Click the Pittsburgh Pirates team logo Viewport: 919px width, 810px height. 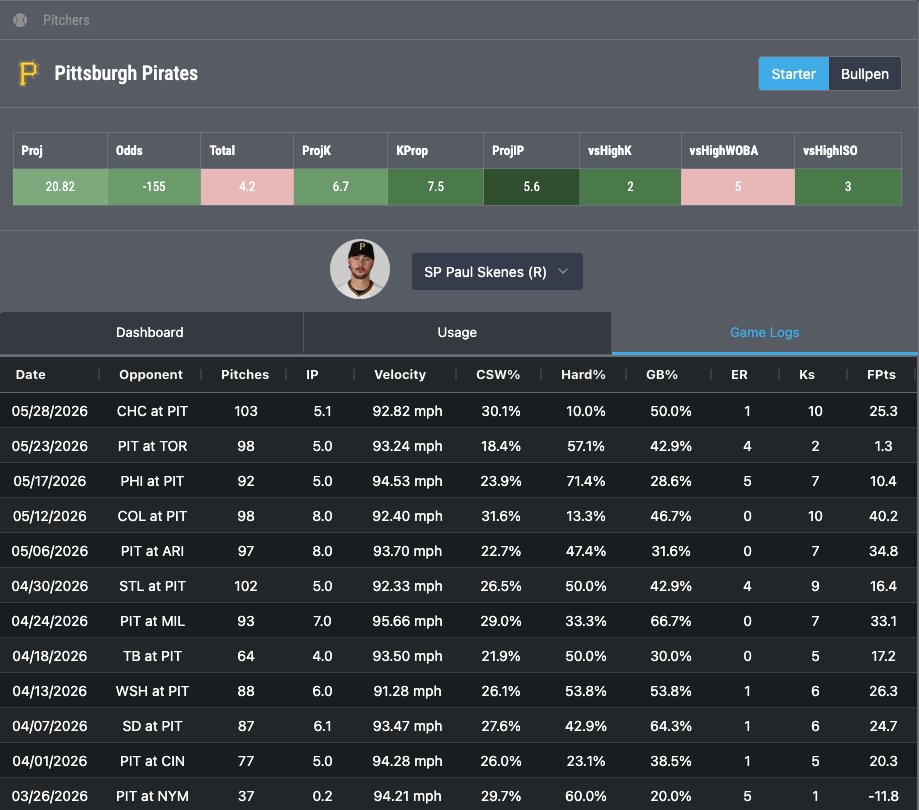tap(28, 73)
